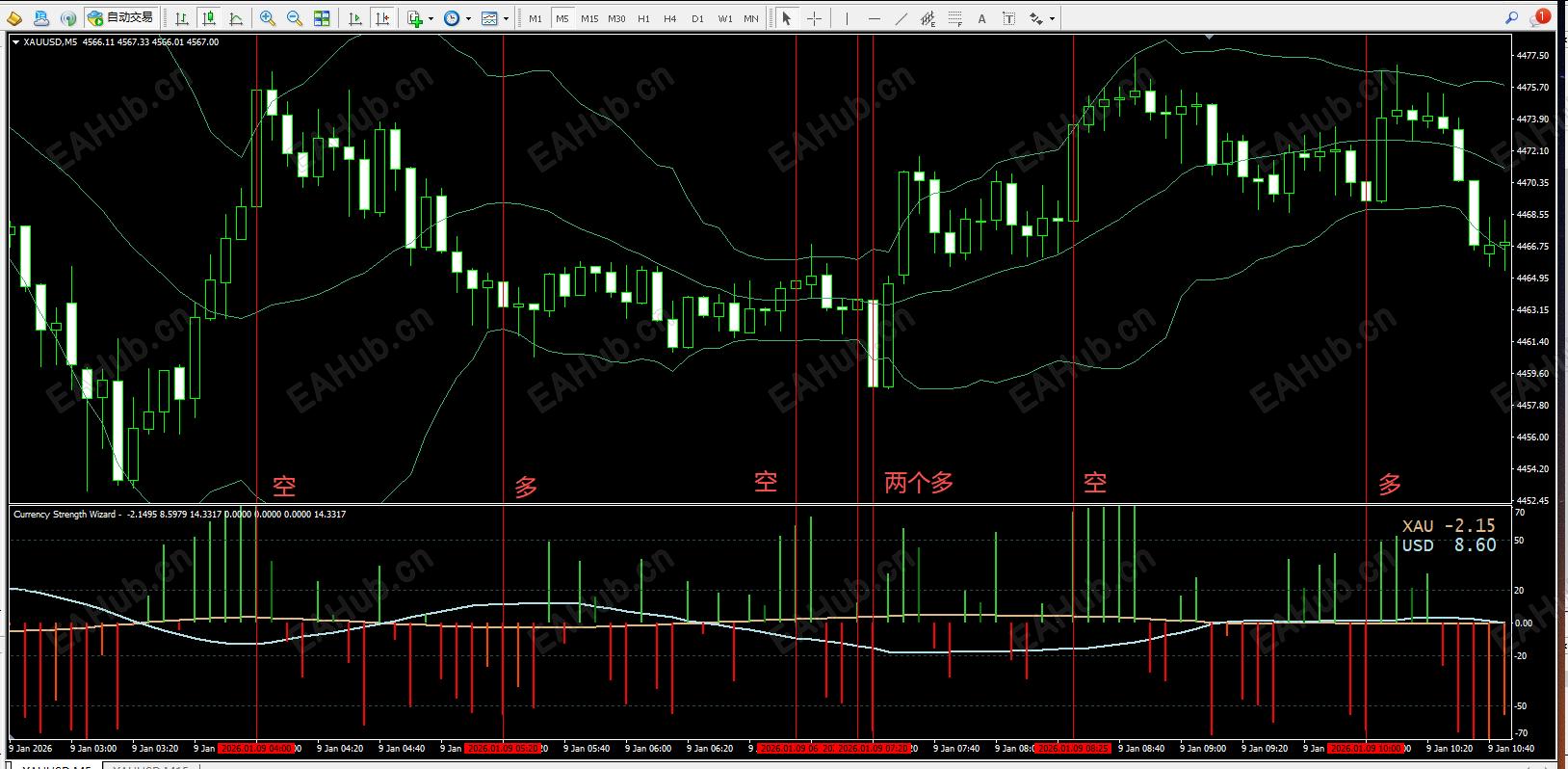
Task: Zoom out of the chart
Action: click(x=295, y=18)
